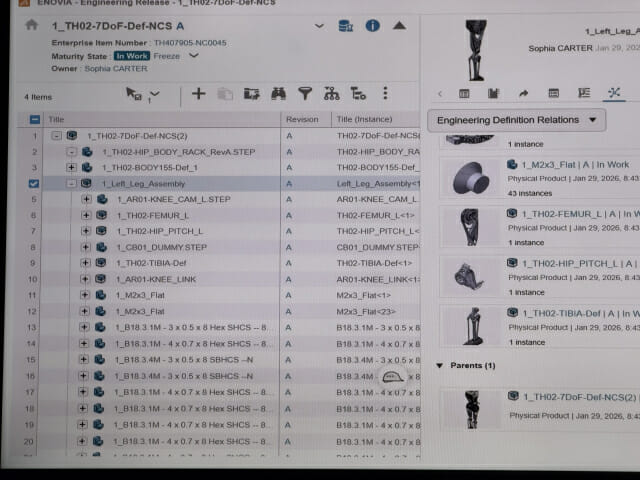The image size is (640, 480).
Task: Sort by the Revision column header
Action: (302, 119)
